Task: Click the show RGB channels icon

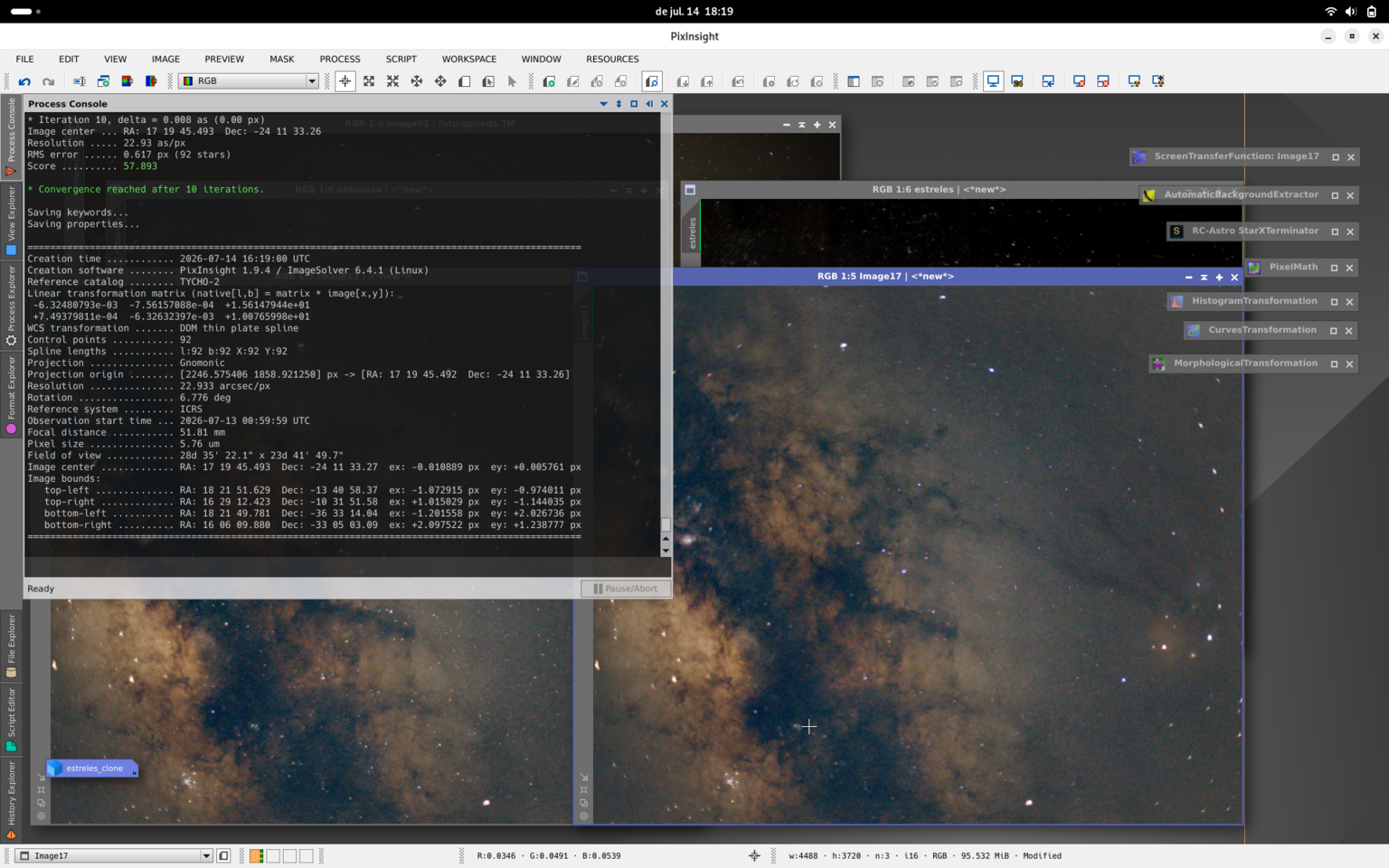Action: coord(128,81)
